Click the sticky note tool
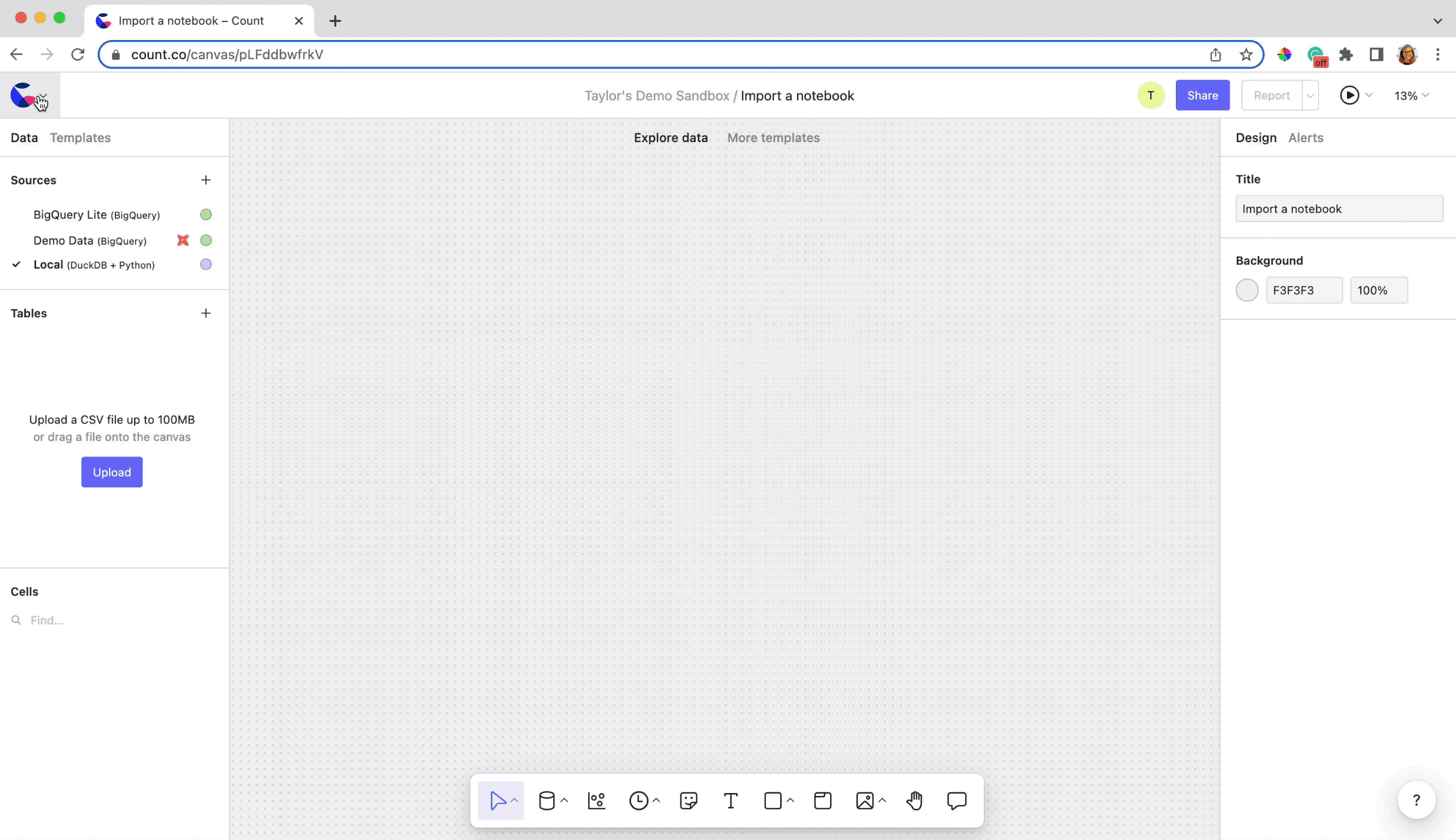The height and width of the screenshot is (840, 1456). 689,801
